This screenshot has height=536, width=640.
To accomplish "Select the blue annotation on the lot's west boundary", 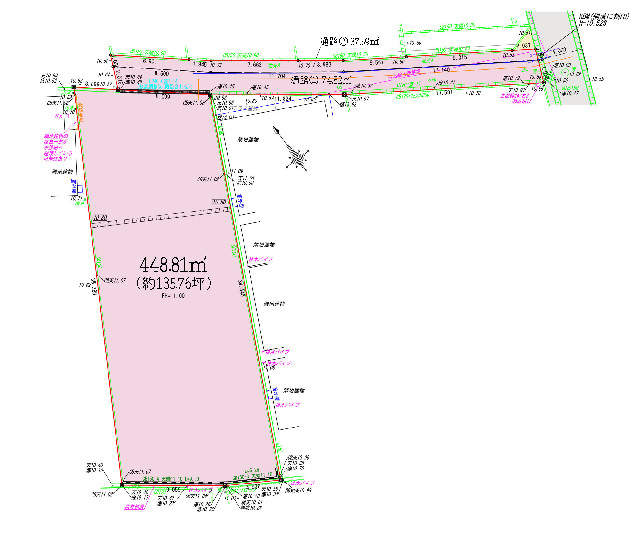I will [x=73, y=187].
